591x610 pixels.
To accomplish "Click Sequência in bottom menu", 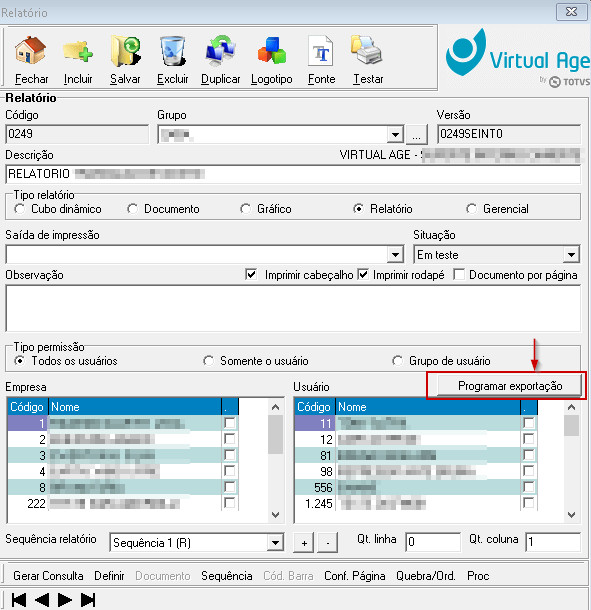I will click(227, 576).
